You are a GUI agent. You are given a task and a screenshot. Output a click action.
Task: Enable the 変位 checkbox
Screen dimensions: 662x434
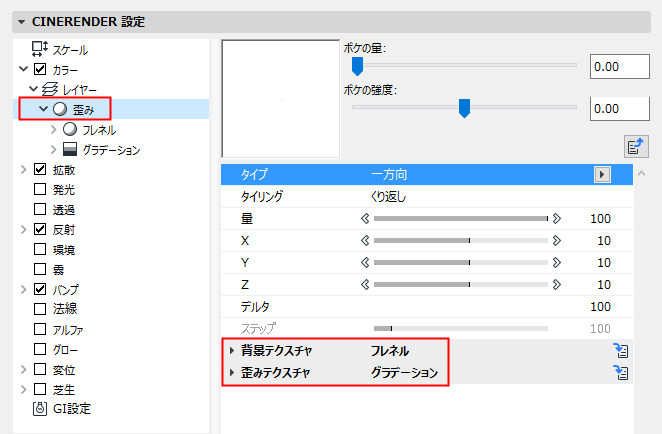coord(40,369)
